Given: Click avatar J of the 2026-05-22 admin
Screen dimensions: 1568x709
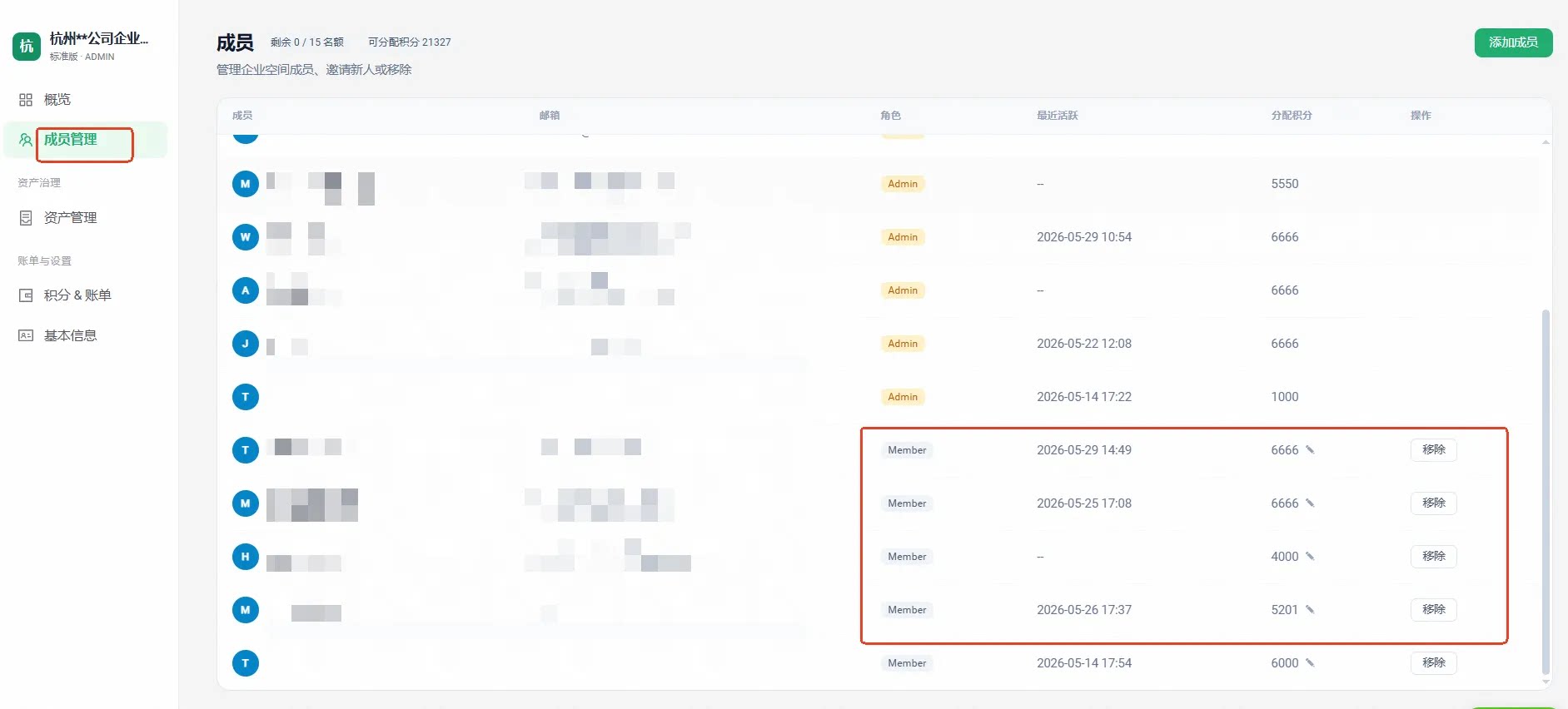Looking at the screenshot, I should tap(245, 344).
